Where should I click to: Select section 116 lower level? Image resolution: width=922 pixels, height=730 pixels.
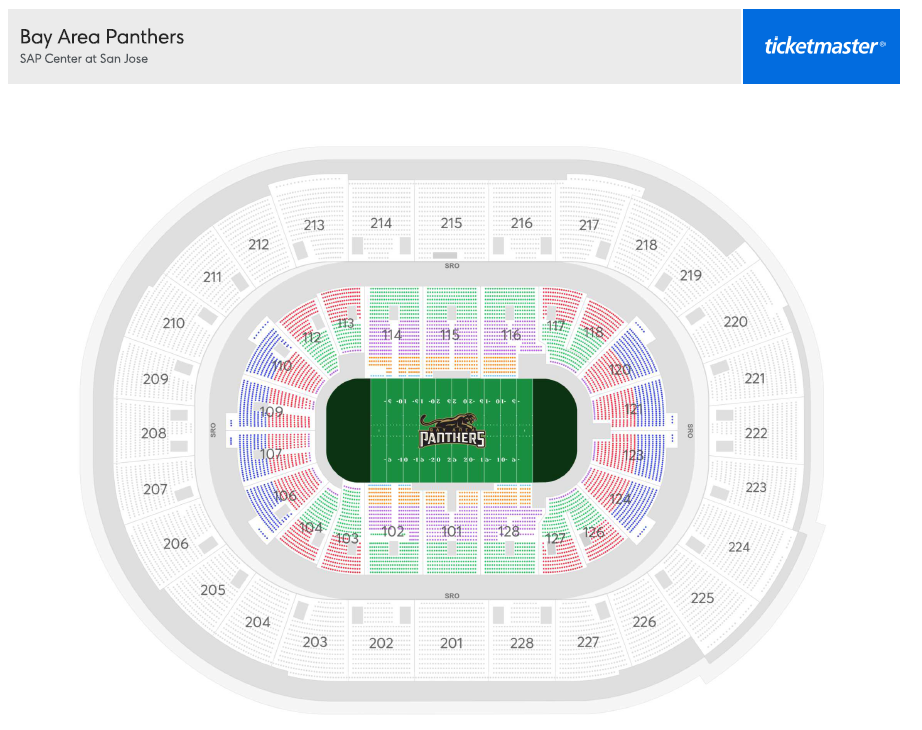pos(509,331)
